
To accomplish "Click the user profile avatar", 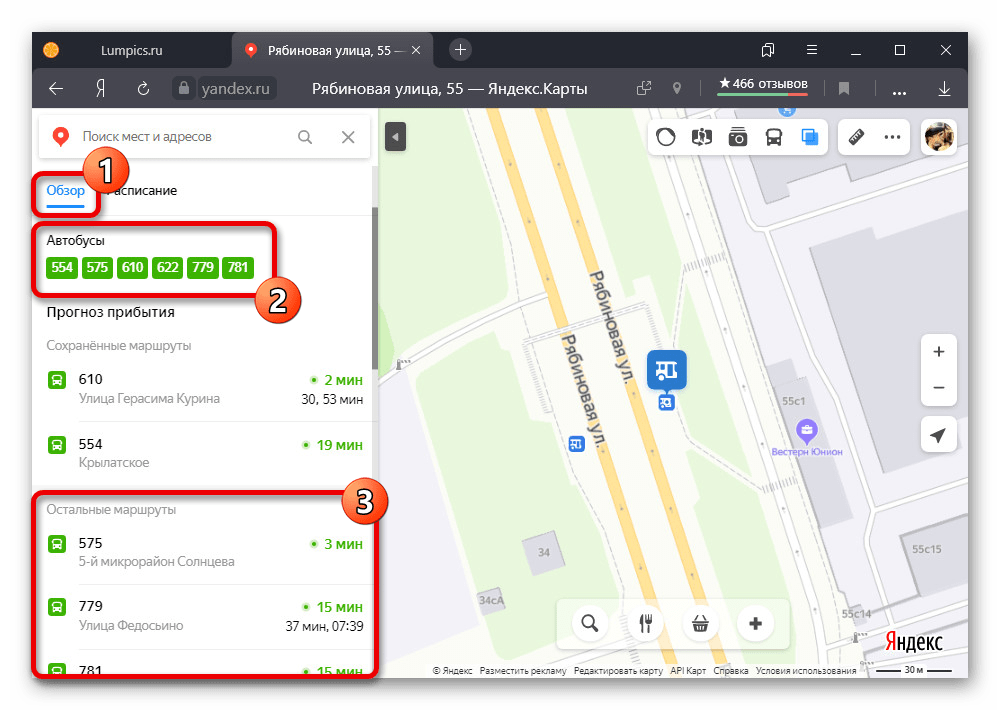I will [938, 137].
